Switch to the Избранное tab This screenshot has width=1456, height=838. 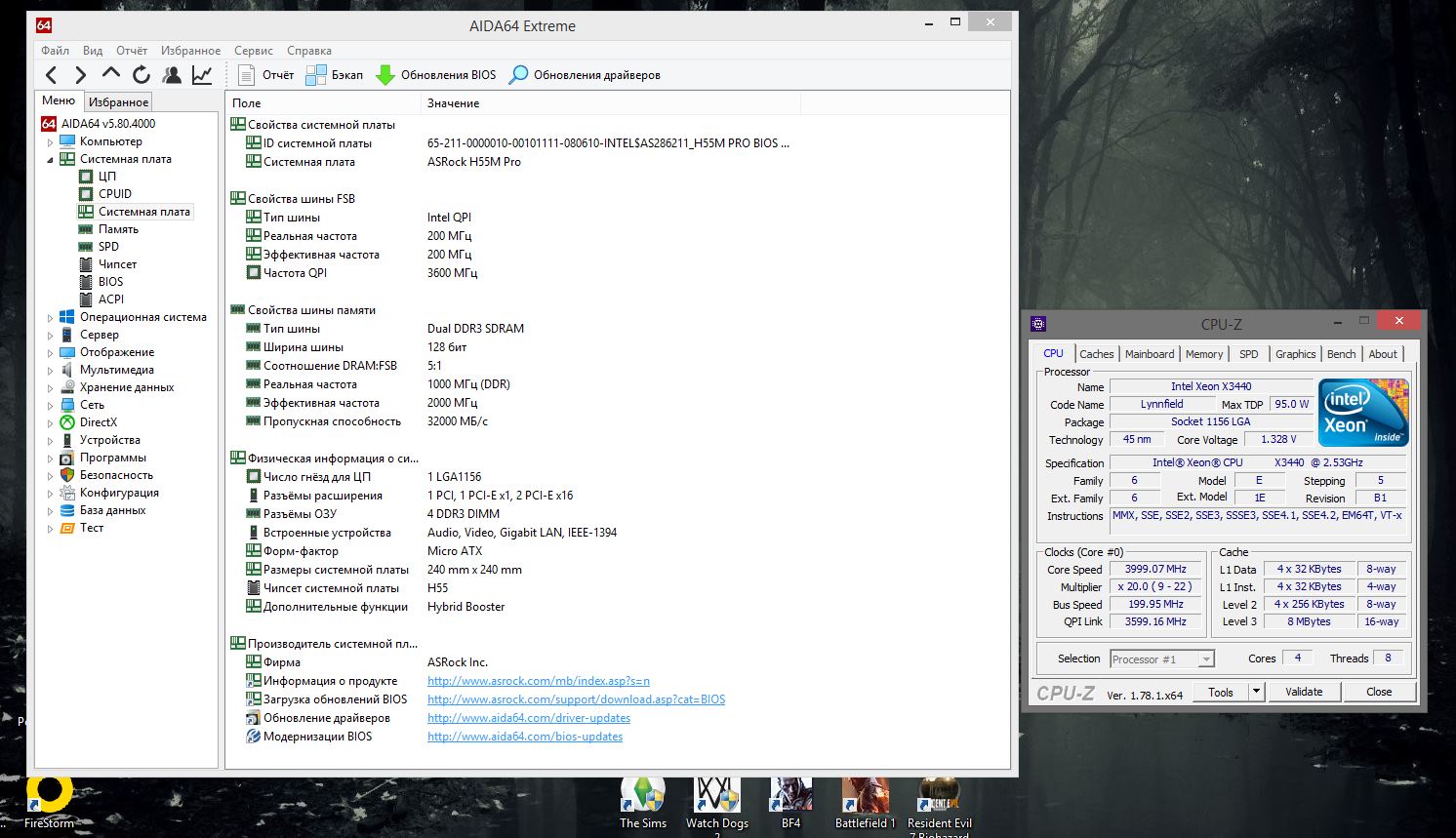coord(118,101)
